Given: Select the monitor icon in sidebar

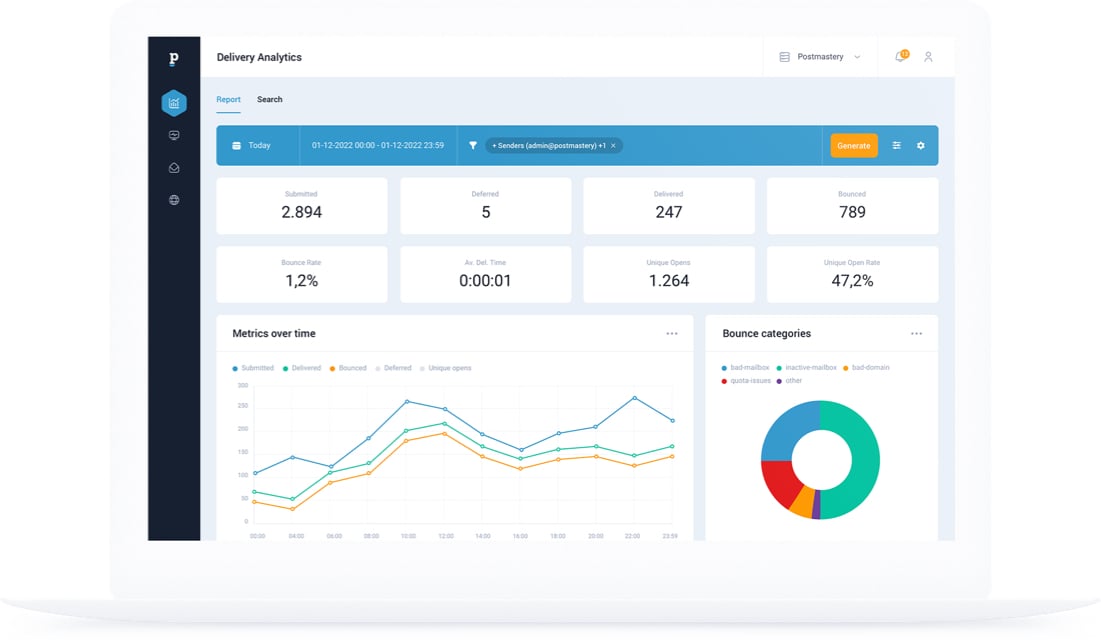Looking at the screenshot, I should 174,136.
